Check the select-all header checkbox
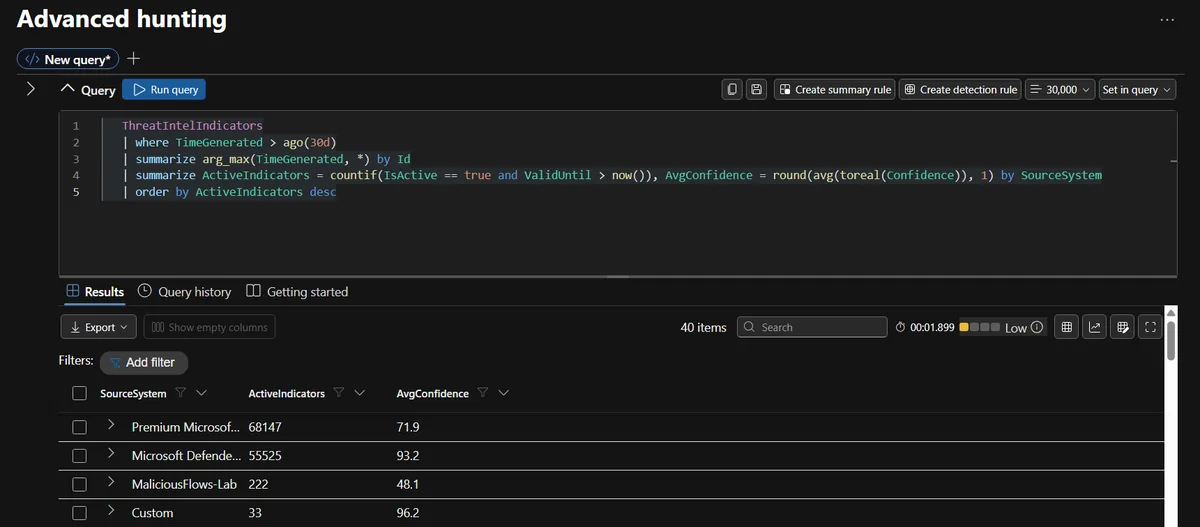Screen dimensions: 1200x527 click(80, 393)
